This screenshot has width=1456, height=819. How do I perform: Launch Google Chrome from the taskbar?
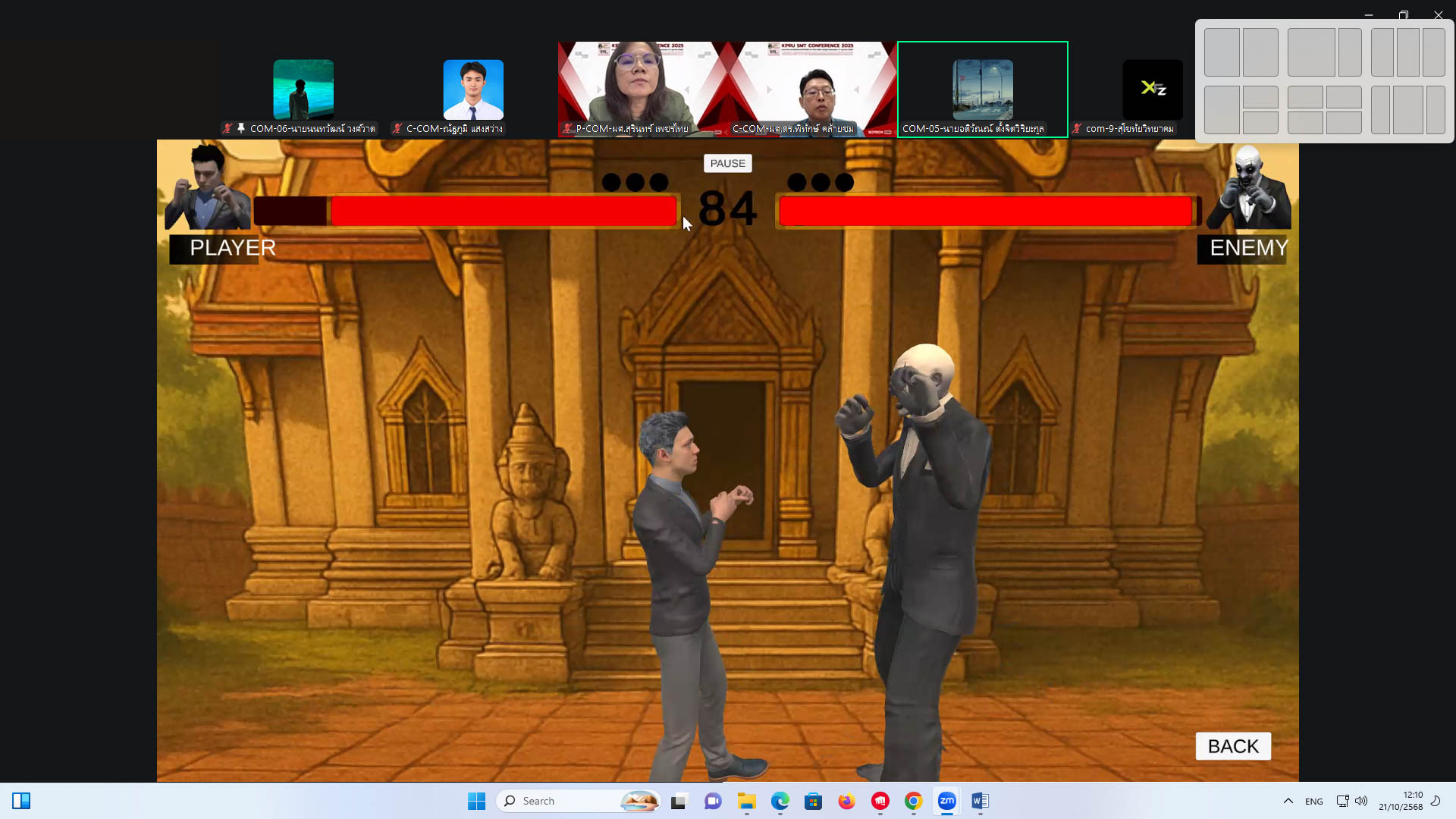pos(913,801)
